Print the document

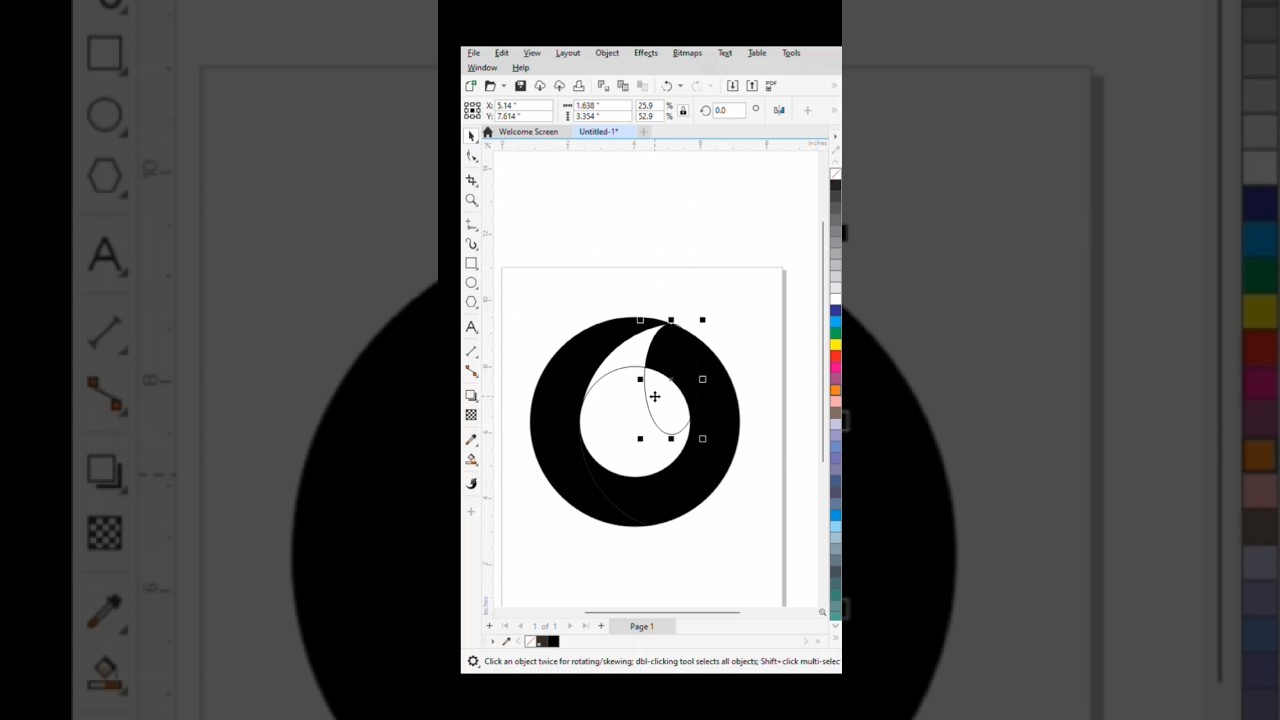(579, 86)
